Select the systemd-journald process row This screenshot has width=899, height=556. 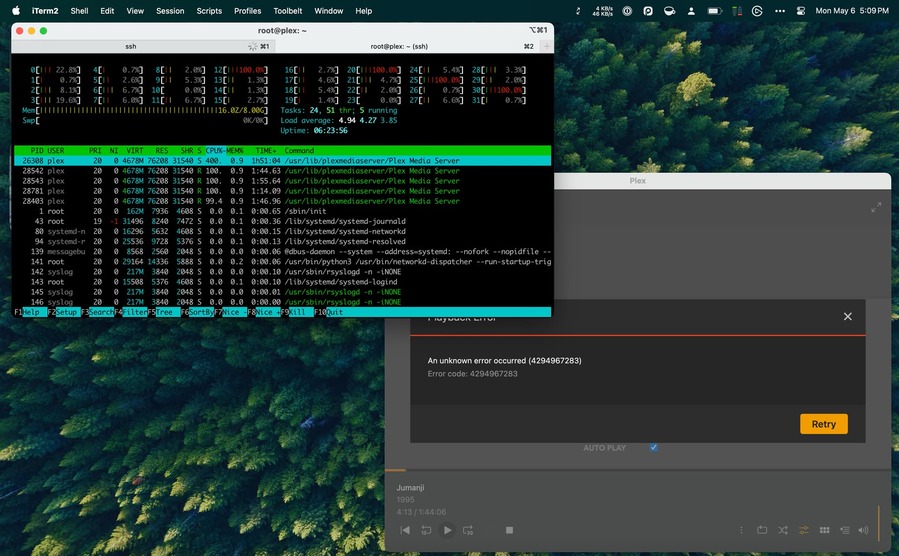click(x=282, y=221)
